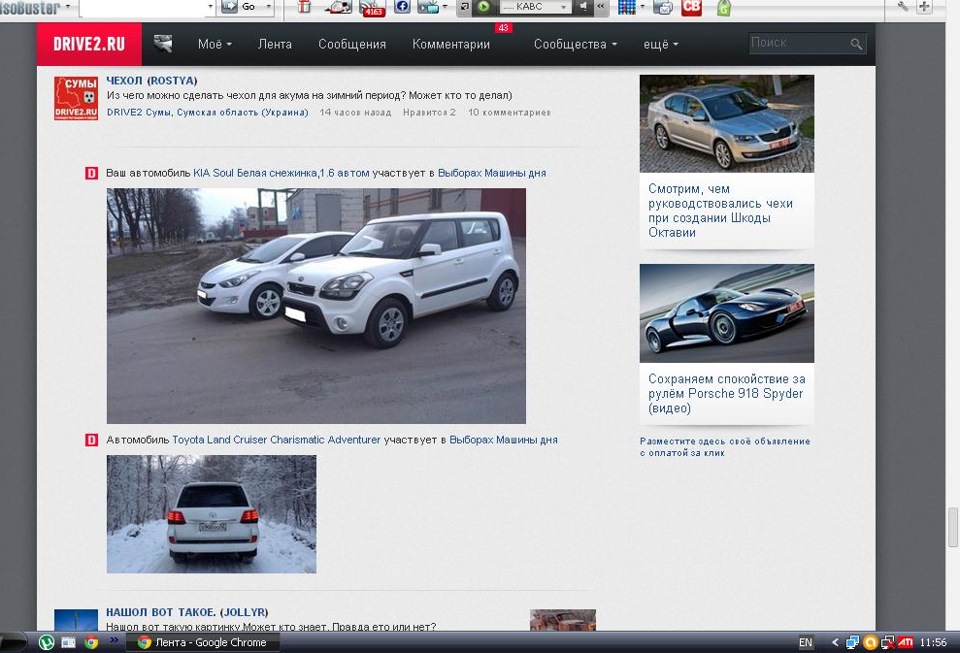Click the disc drive toolbar icon

click(339, 7)
